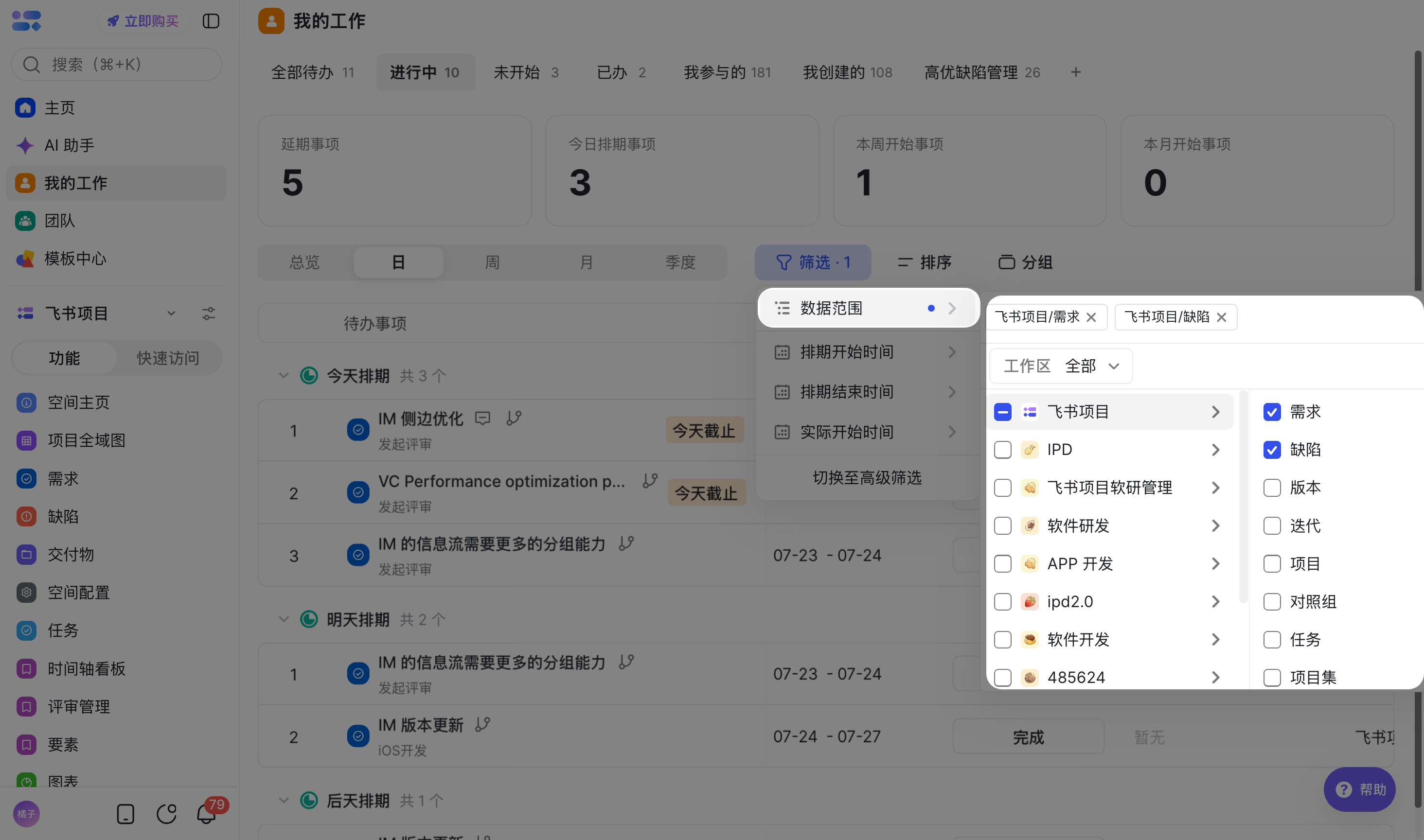
Task: Click 切换至高级筛选 link
Action: pos(867,478)
